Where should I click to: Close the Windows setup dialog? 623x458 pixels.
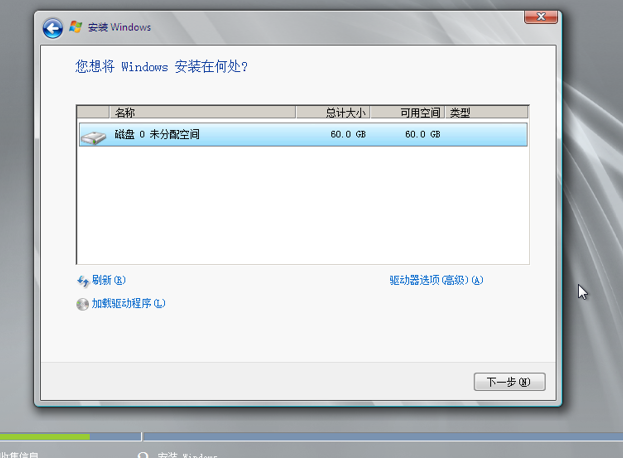pyautogui.click(x=541, y=17)
